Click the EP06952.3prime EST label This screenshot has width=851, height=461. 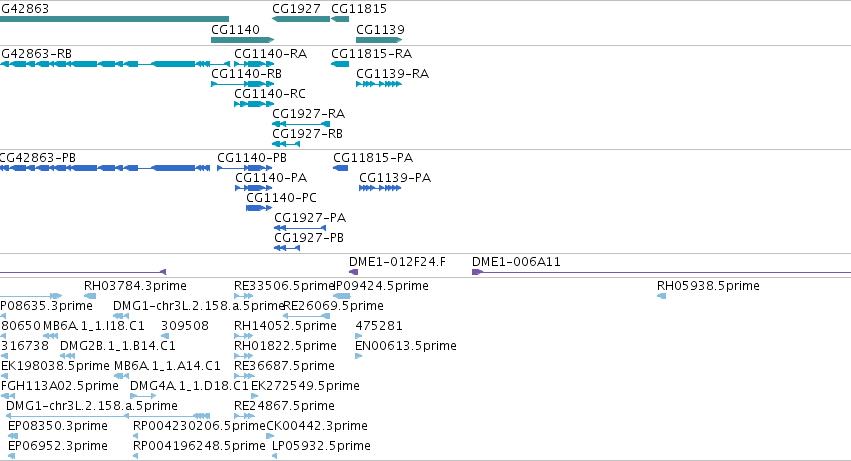pyautogui.click(x=58, y=446)
